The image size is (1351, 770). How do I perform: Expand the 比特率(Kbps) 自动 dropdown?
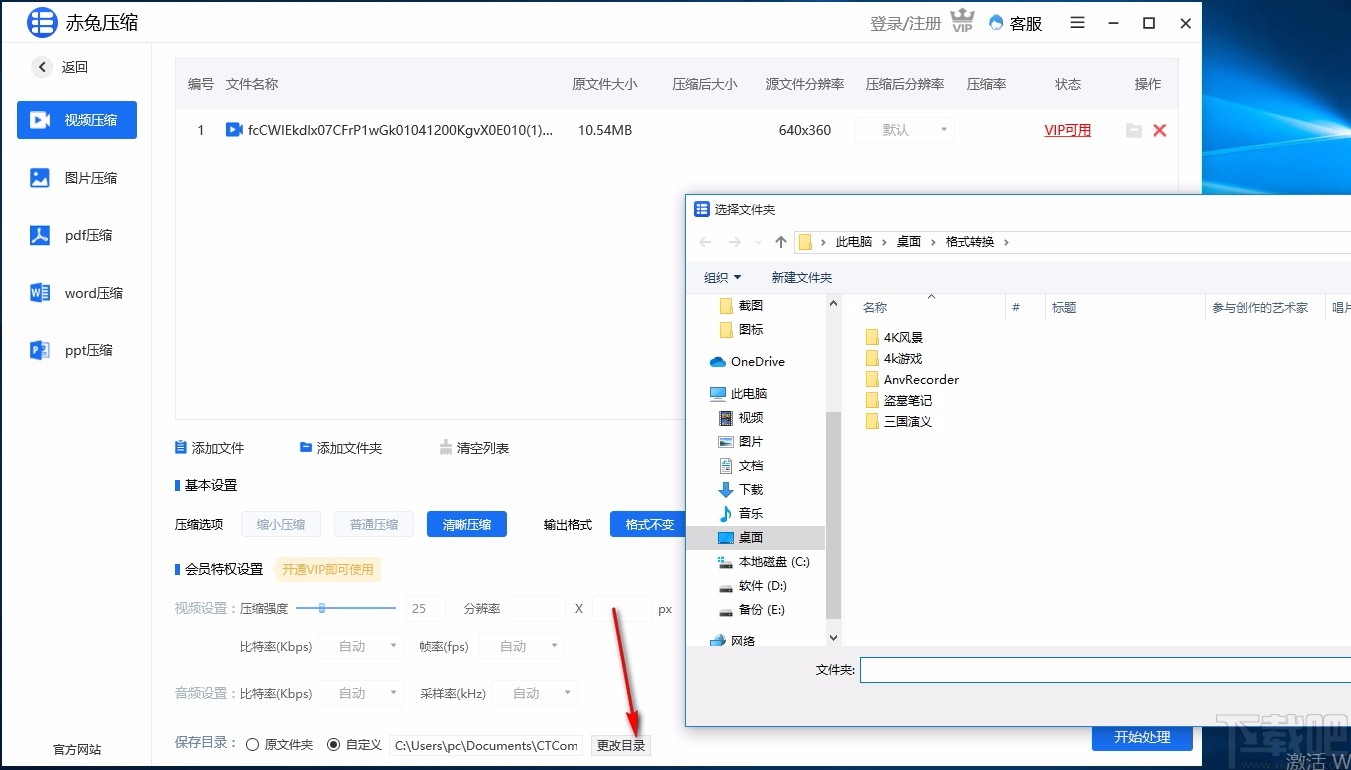click(x=360, y=646)
